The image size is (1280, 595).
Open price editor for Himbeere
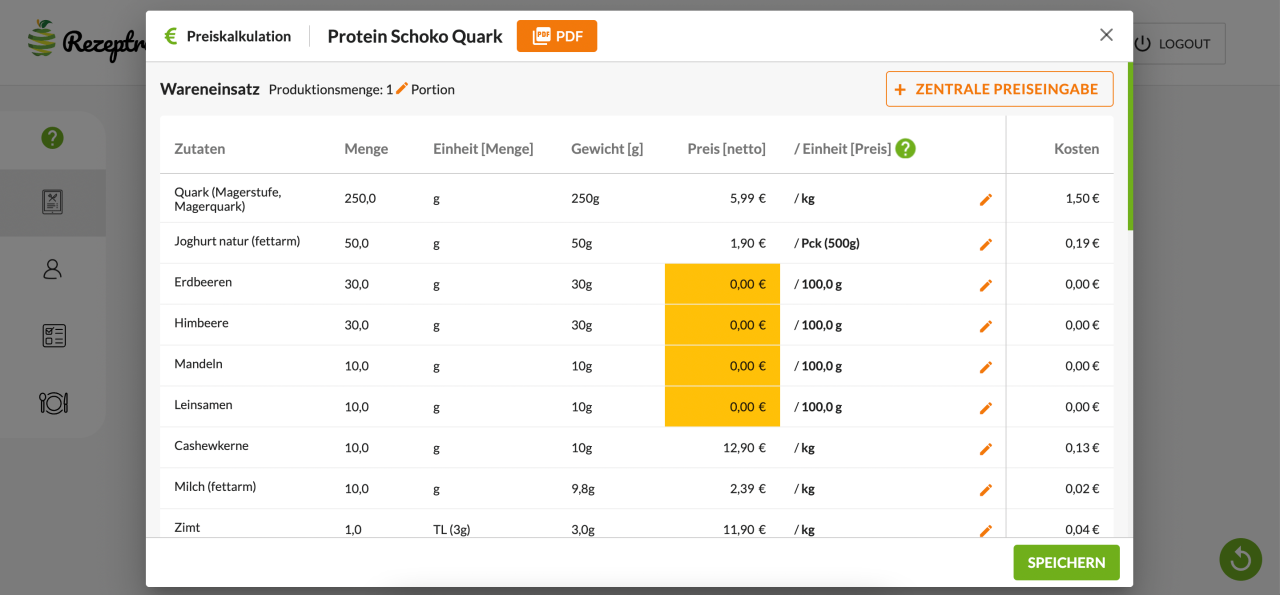985,326
